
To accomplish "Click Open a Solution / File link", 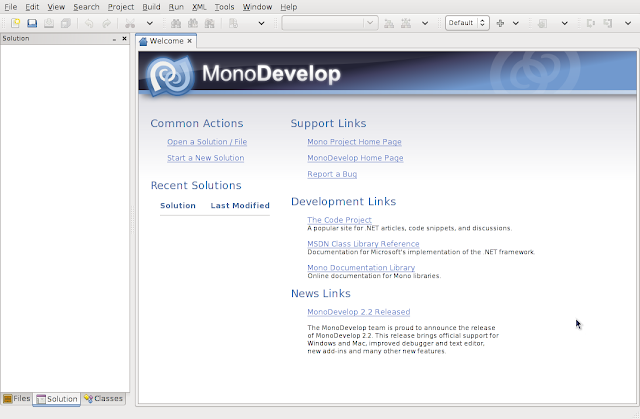I will [x=207, y=142].
